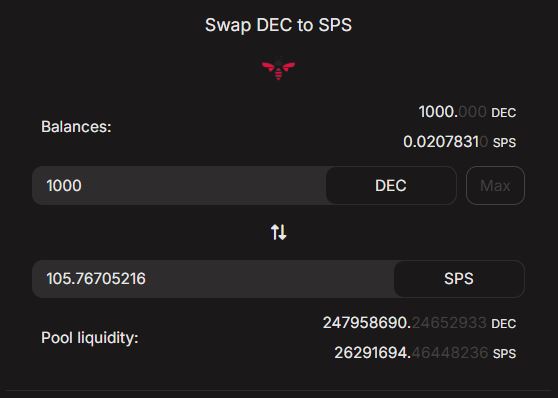Focus the SPS amount field showing 105.76705216

pos(213,279)
